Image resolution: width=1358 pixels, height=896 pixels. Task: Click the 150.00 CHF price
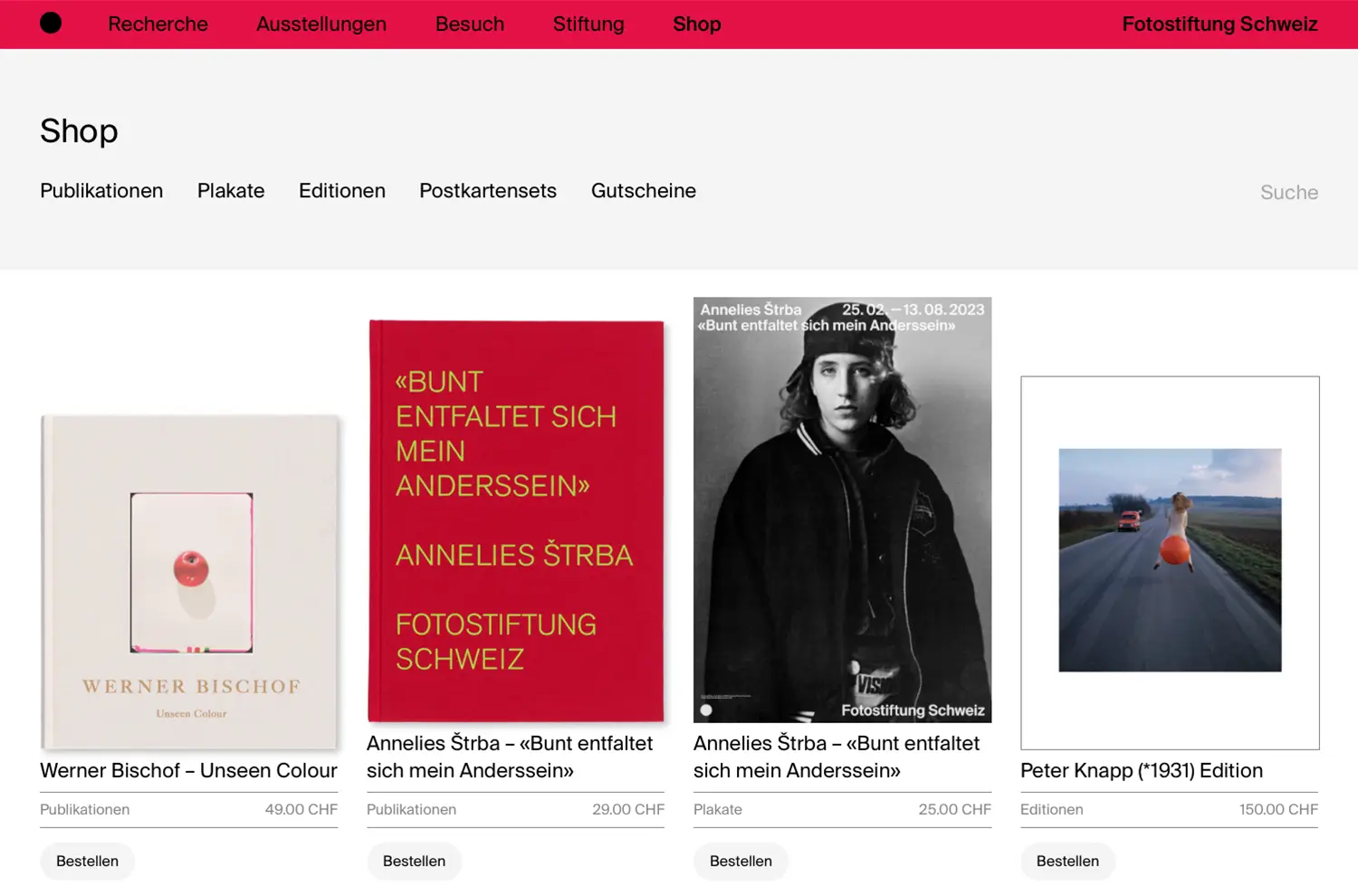coord(1278,809)
